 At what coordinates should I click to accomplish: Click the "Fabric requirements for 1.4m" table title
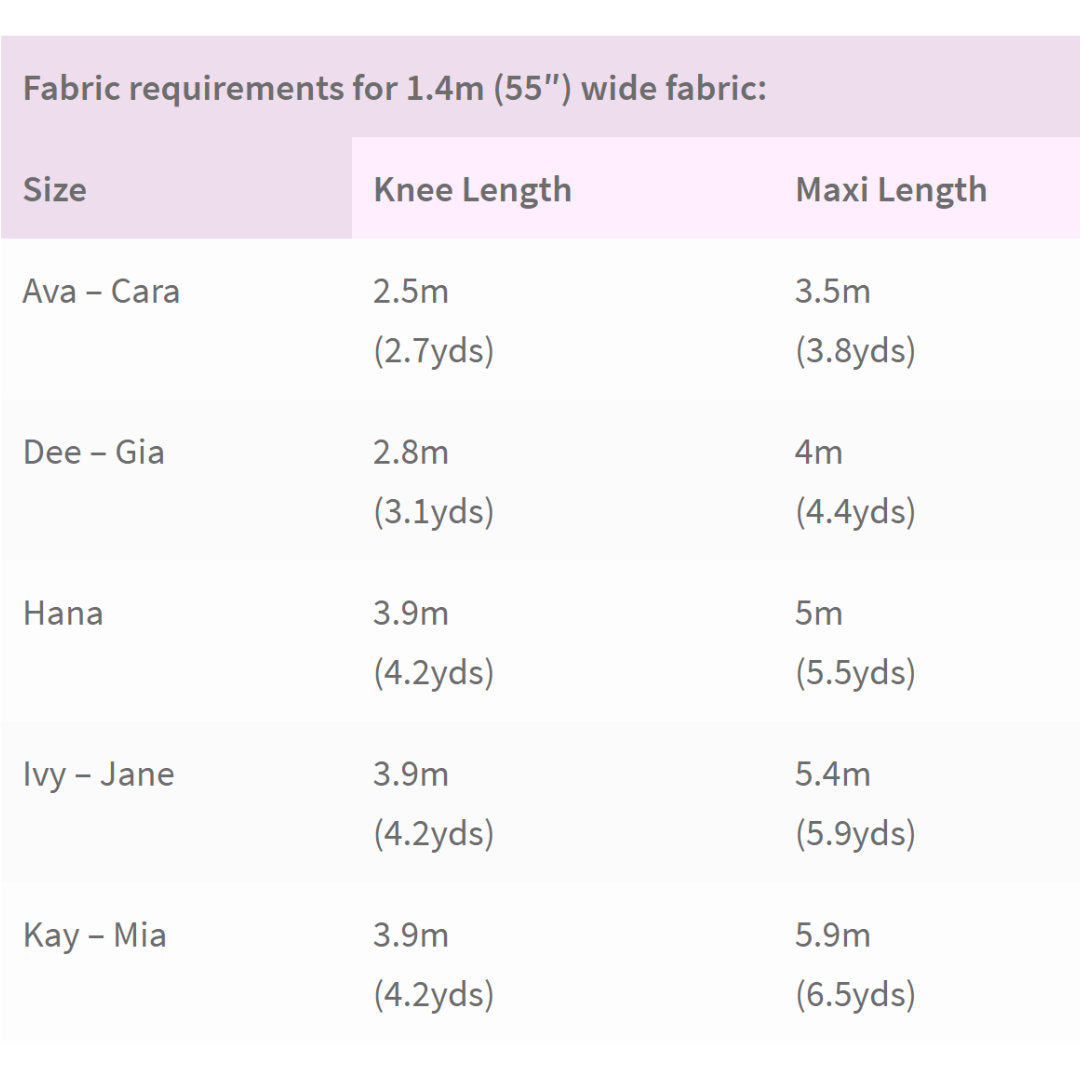point(394,88)
